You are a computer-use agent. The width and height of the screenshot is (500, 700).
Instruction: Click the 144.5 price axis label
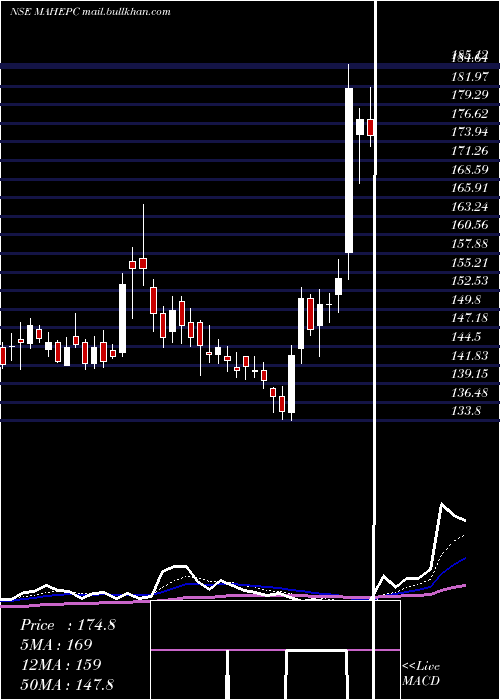[466, 337]
